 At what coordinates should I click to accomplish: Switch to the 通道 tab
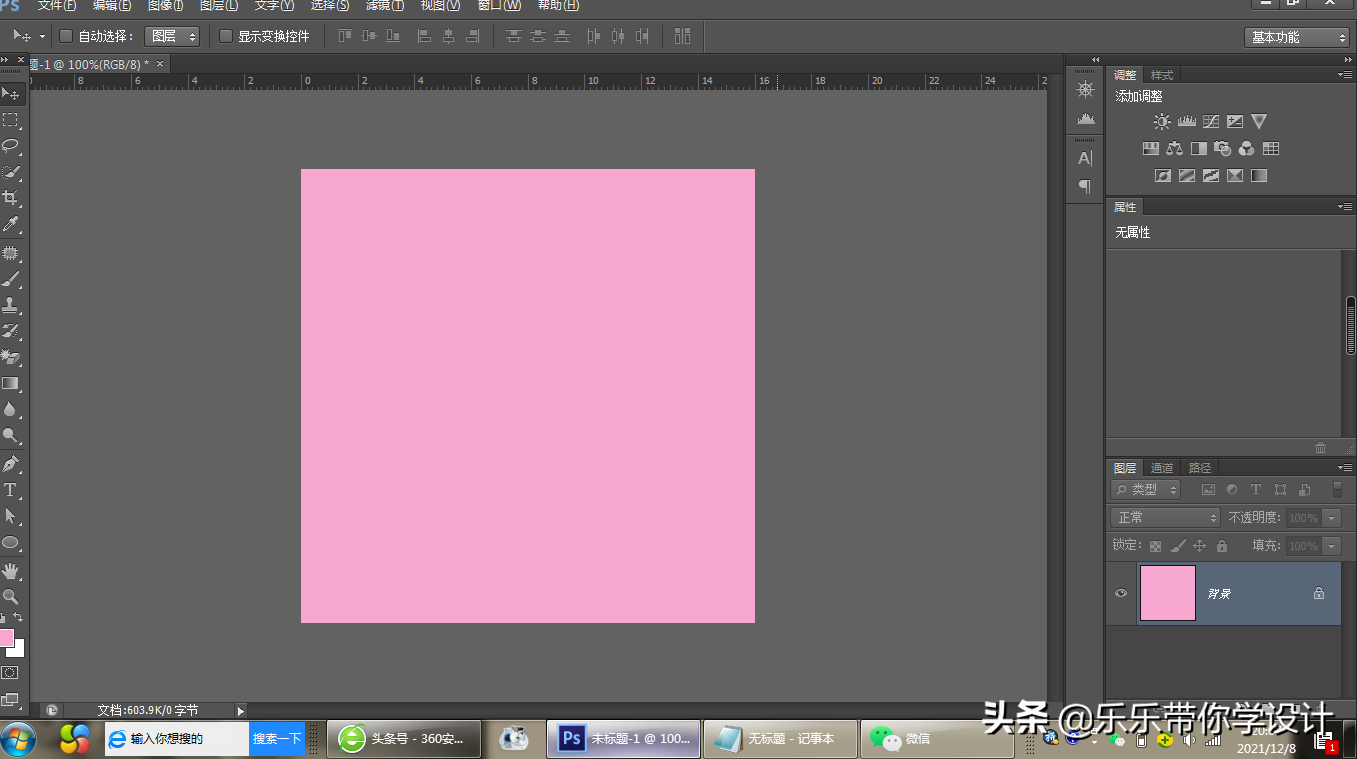1162,468
